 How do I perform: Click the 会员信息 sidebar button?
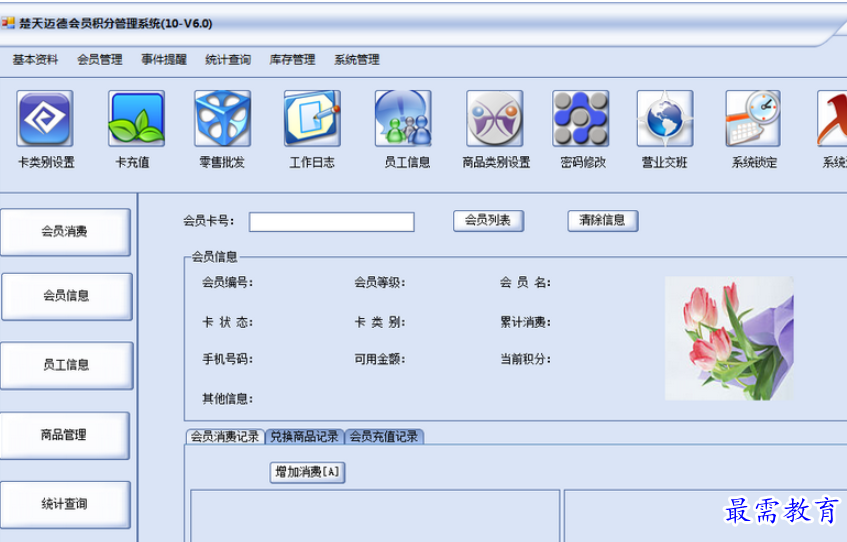tap(66, 296)
